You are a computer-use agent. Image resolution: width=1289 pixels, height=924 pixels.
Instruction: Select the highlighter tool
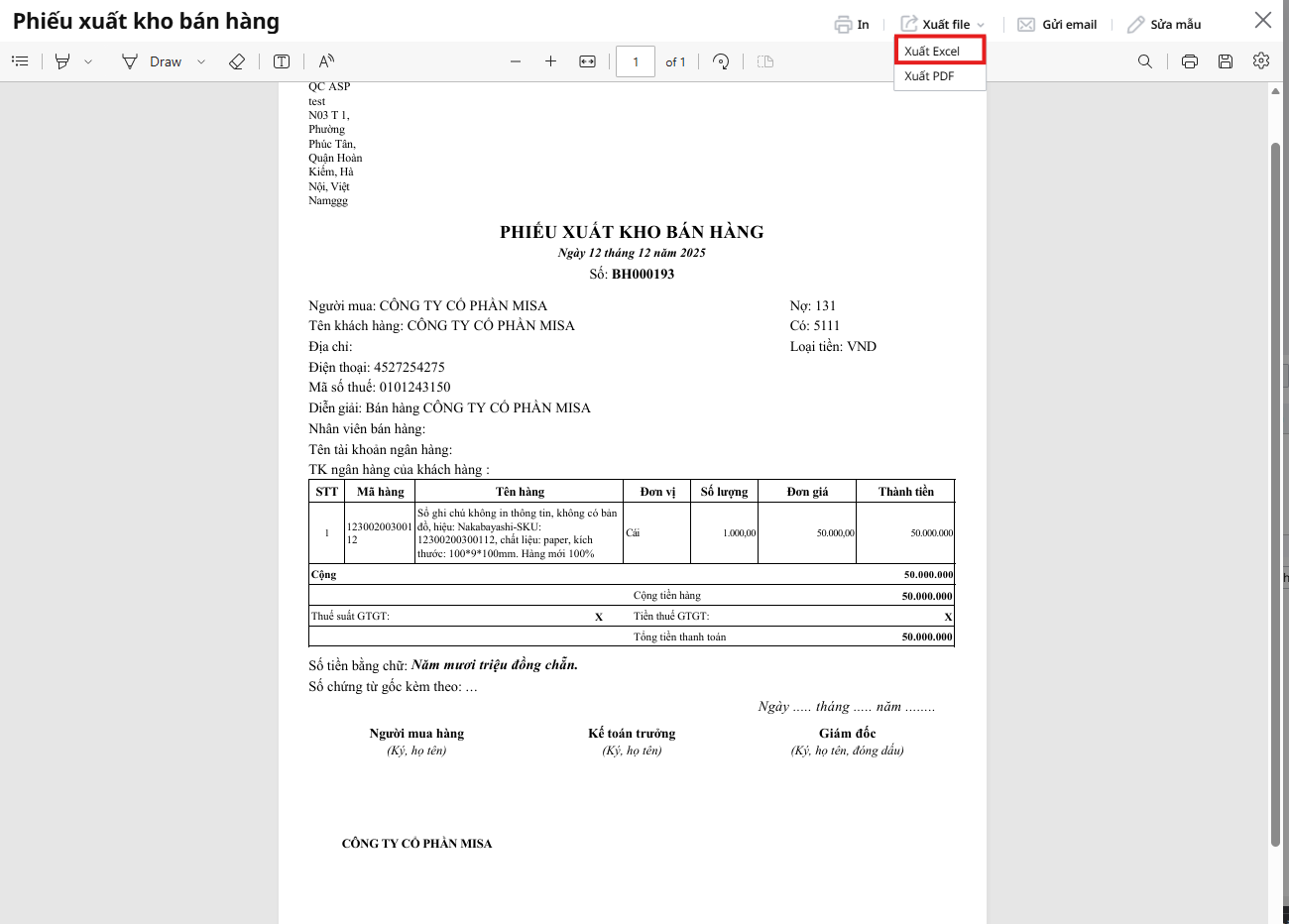(62, 61)
